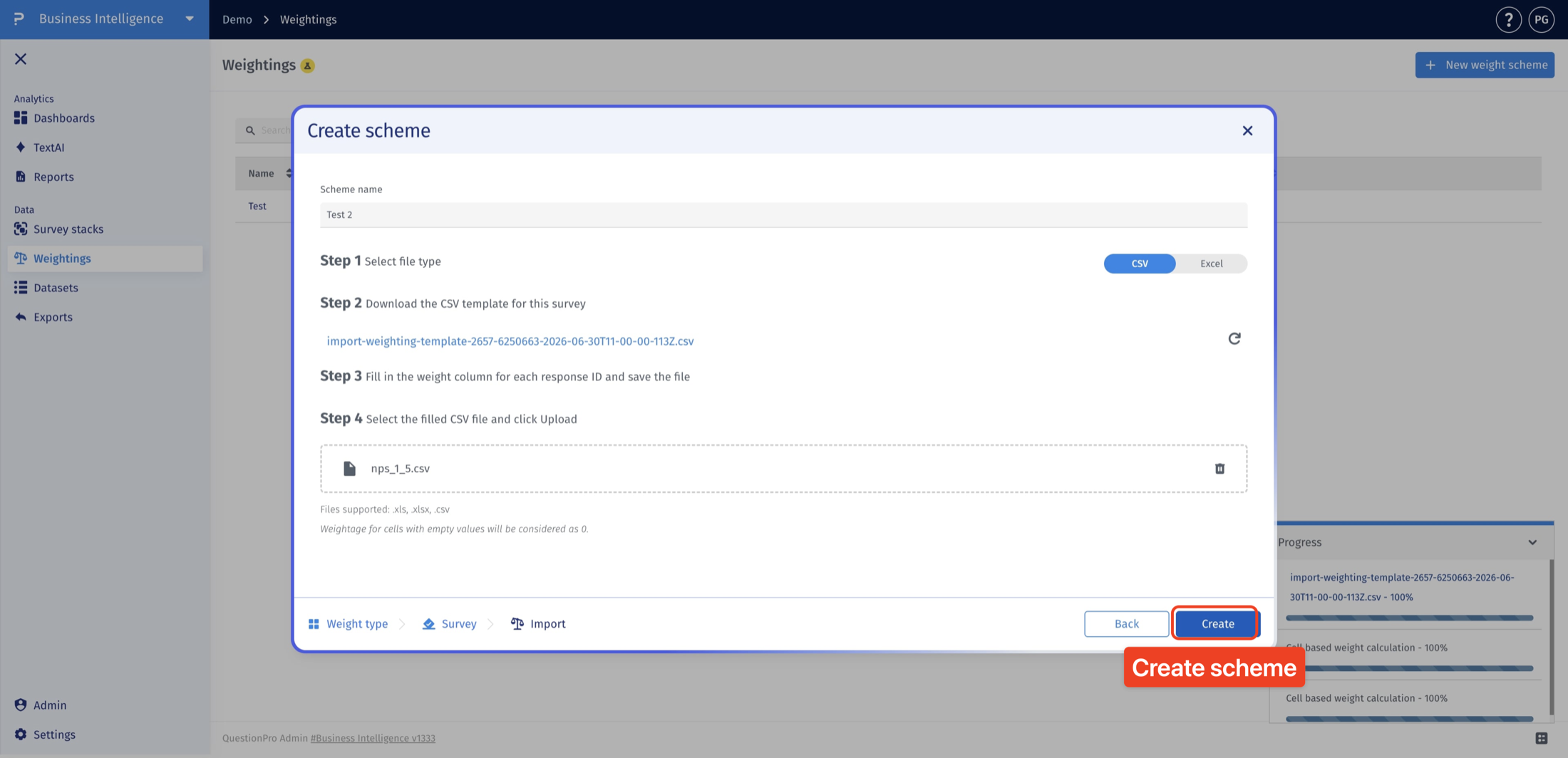This screenshot has height=758, width=1568.
Task: Click the Weightings breadcrumb
Action: (x=308, y=19)
